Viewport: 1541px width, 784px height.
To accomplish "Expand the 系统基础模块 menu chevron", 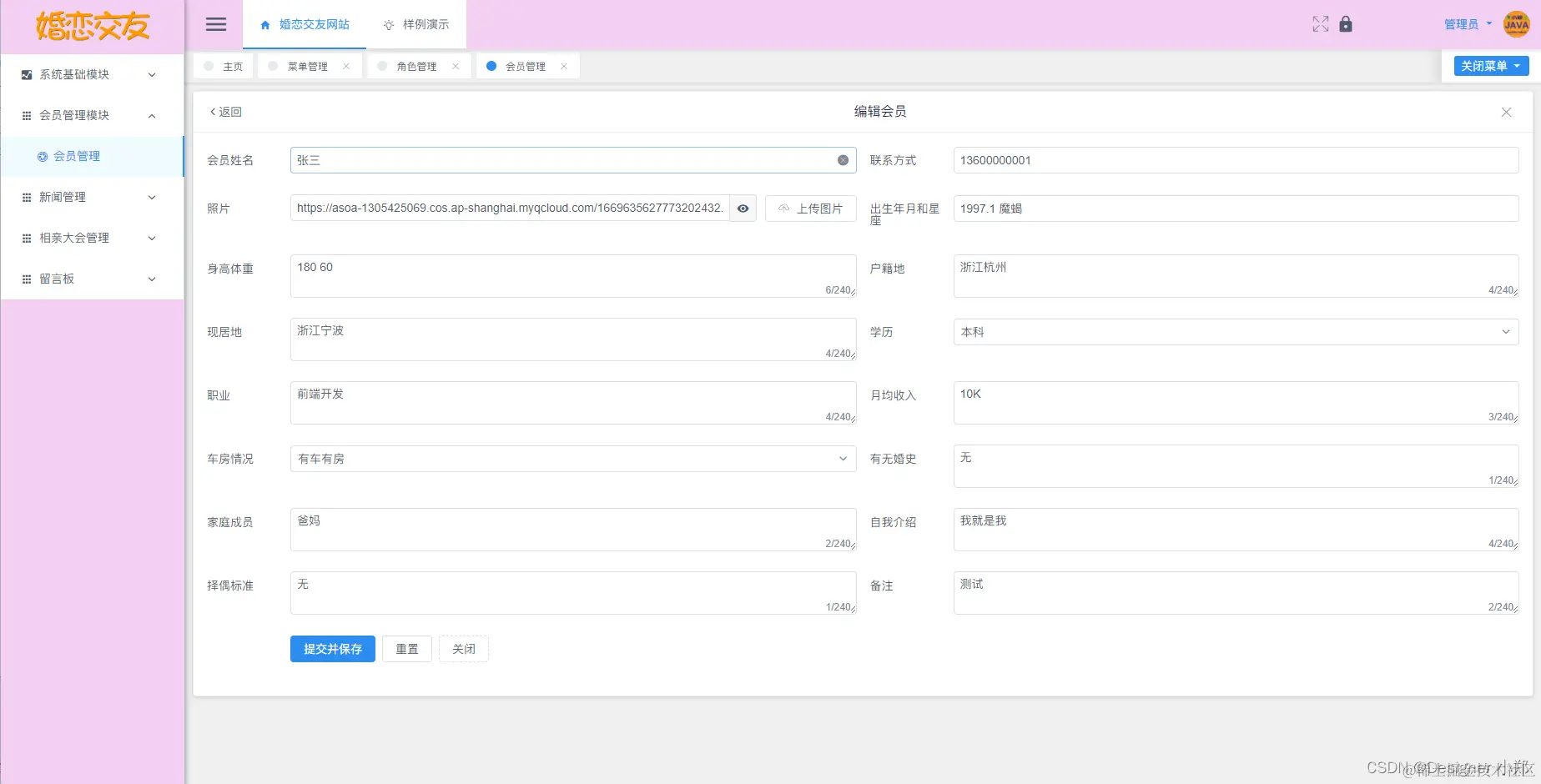I will 152,75.
